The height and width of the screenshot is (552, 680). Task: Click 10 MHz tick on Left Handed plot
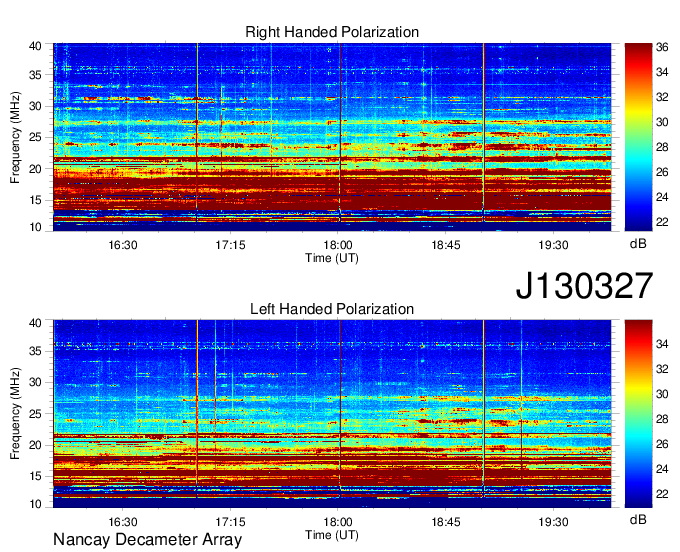(x=35, y=503)
